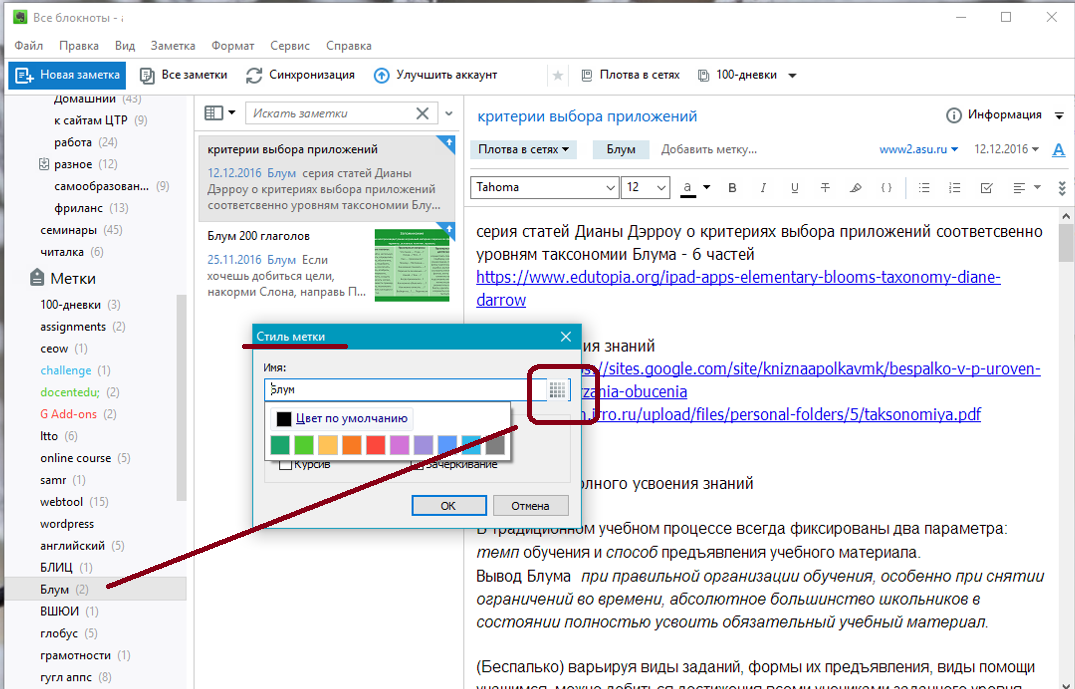This screenshot has height=689, width=1075.
Task: Select the webtool tag in the sidebar
Action: tap(62, 502)
